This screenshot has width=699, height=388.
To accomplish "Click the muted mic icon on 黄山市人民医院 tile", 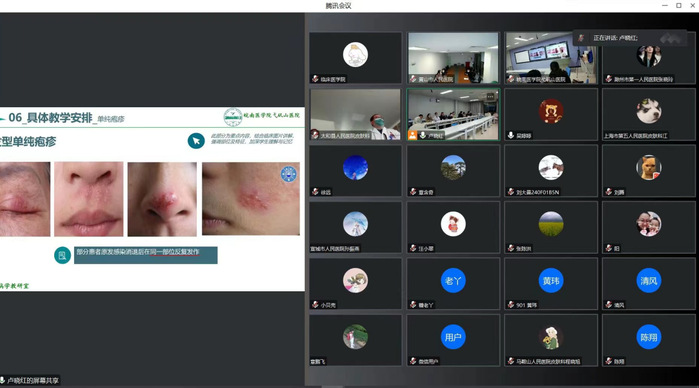I will (x=413, y=79).
